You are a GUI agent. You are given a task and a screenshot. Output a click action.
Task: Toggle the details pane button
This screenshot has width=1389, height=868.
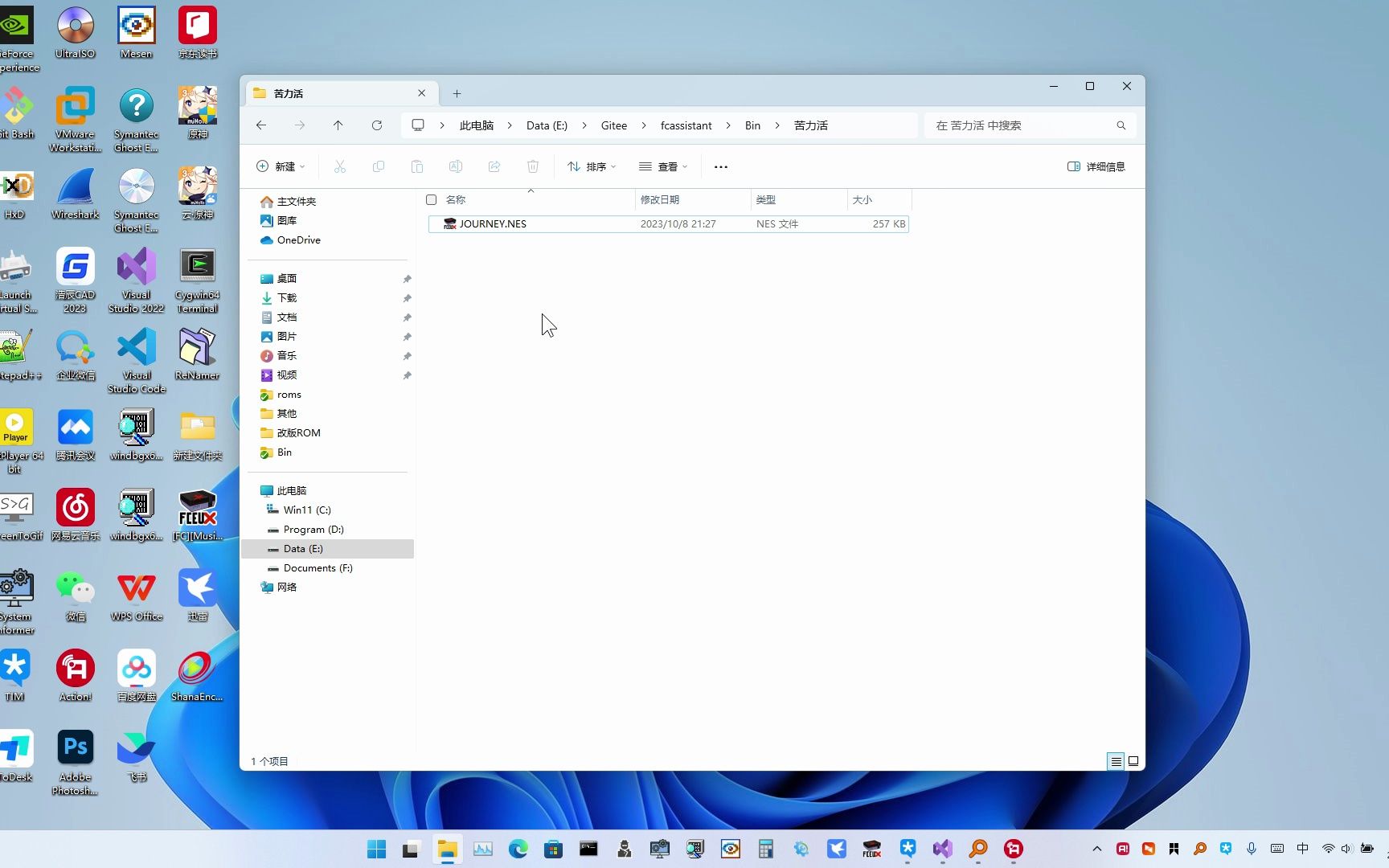[x=1096, y=166]
